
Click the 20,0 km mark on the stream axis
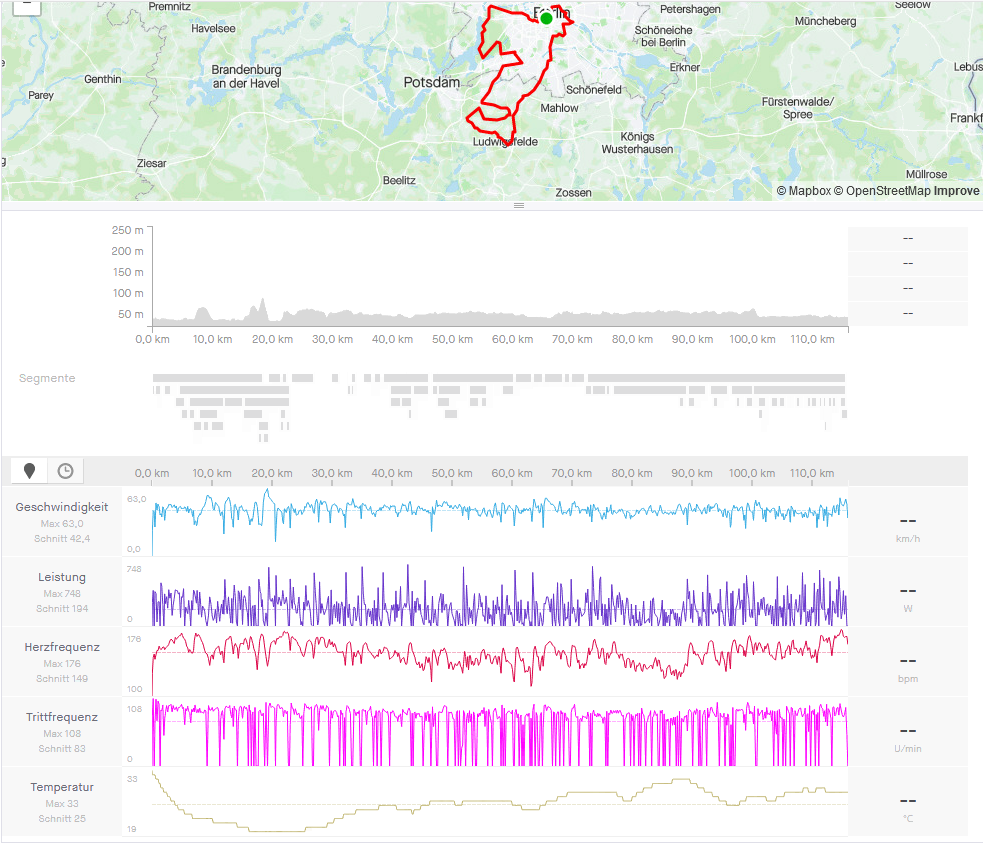272,473
